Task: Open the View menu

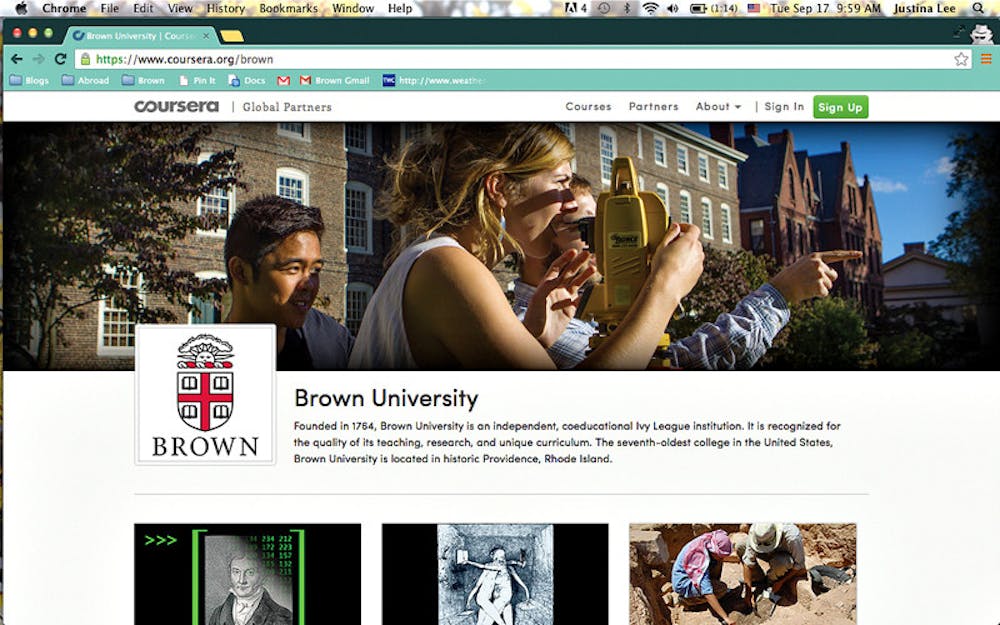Action: (x=180, y=8)
